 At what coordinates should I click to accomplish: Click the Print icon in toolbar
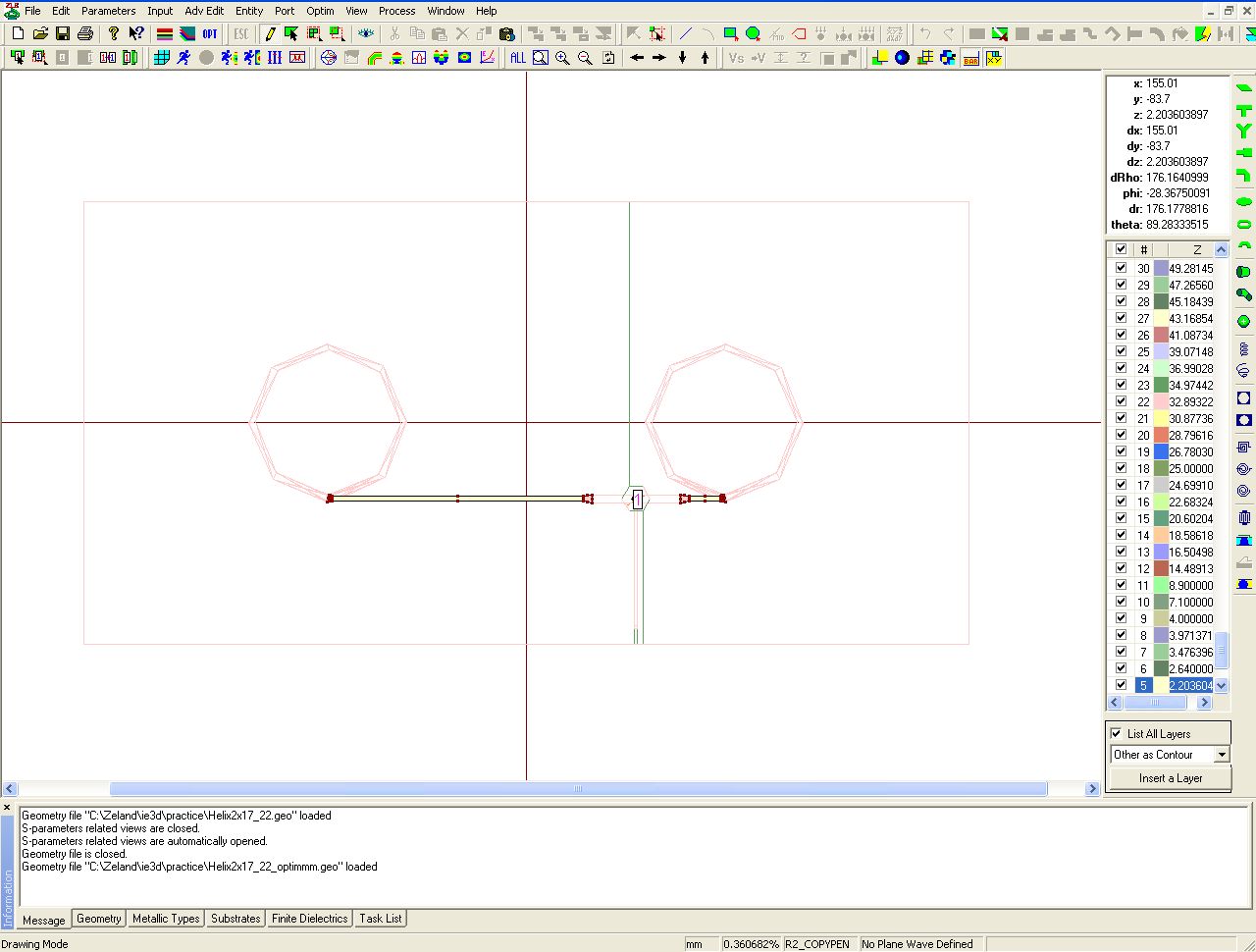pyautogui.click(x=85, y=33)
